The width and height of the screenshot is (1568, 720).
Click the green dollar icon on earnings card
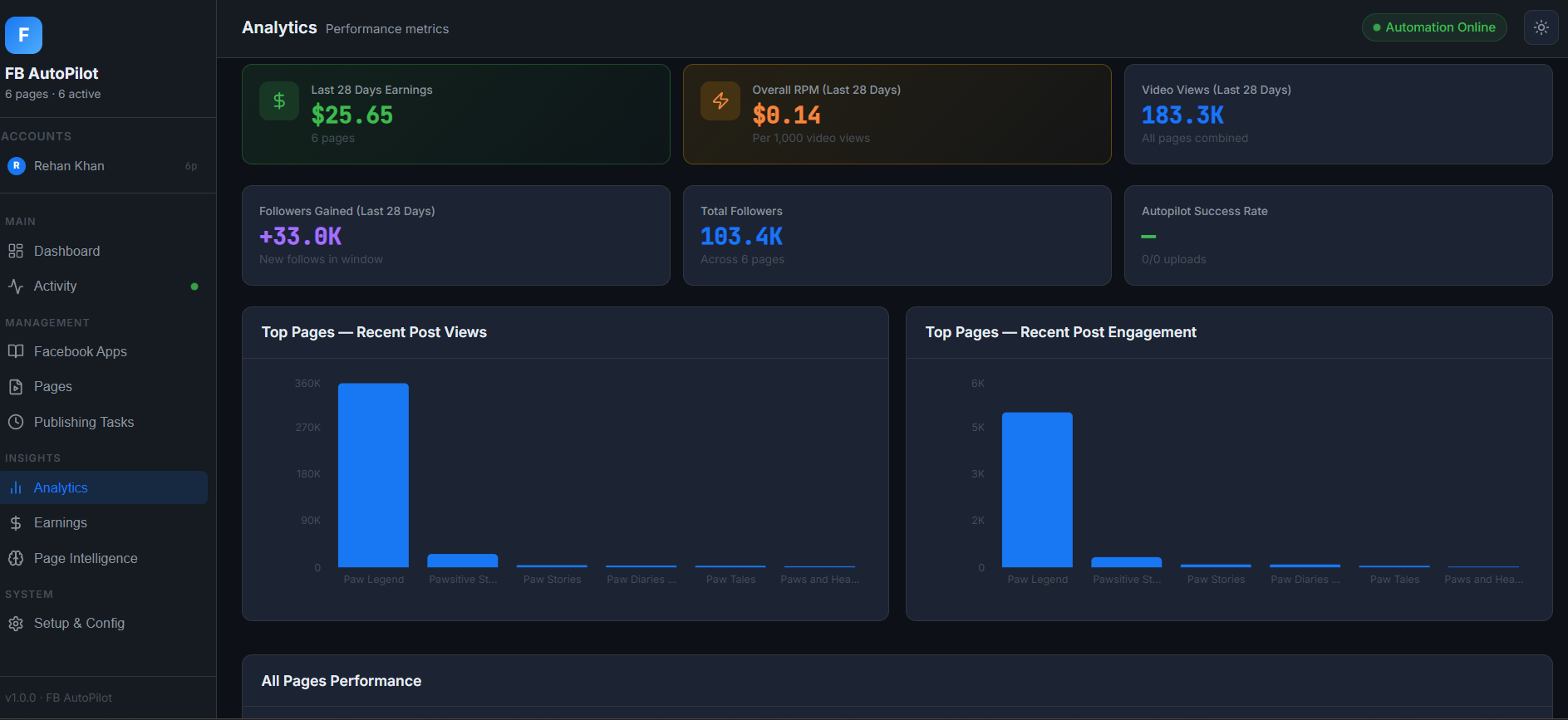pyautogui.click(x=279, y=100)
